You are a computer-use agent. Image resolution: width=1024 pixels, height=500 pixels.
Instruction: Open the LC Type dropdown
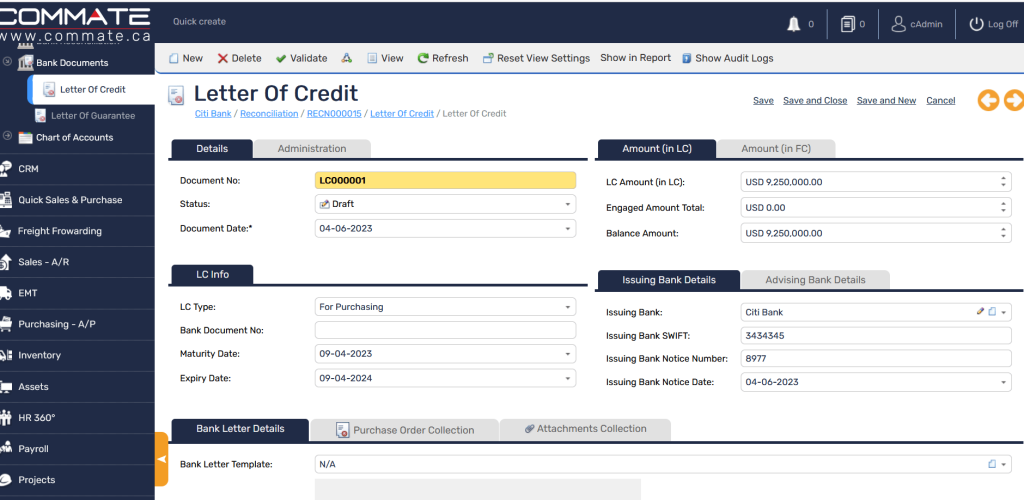pos(568,307)
